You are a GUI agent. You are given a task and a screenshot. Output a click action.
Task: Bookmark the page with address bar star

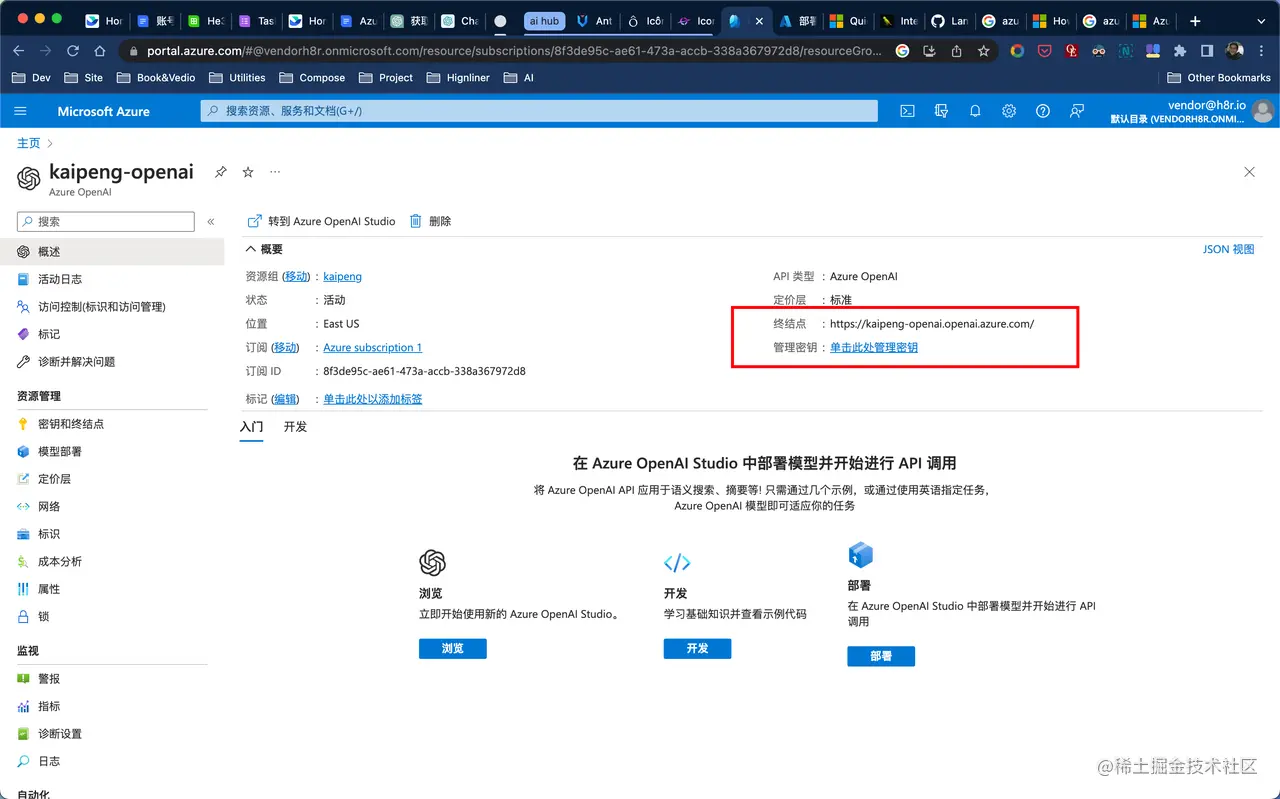984,51
